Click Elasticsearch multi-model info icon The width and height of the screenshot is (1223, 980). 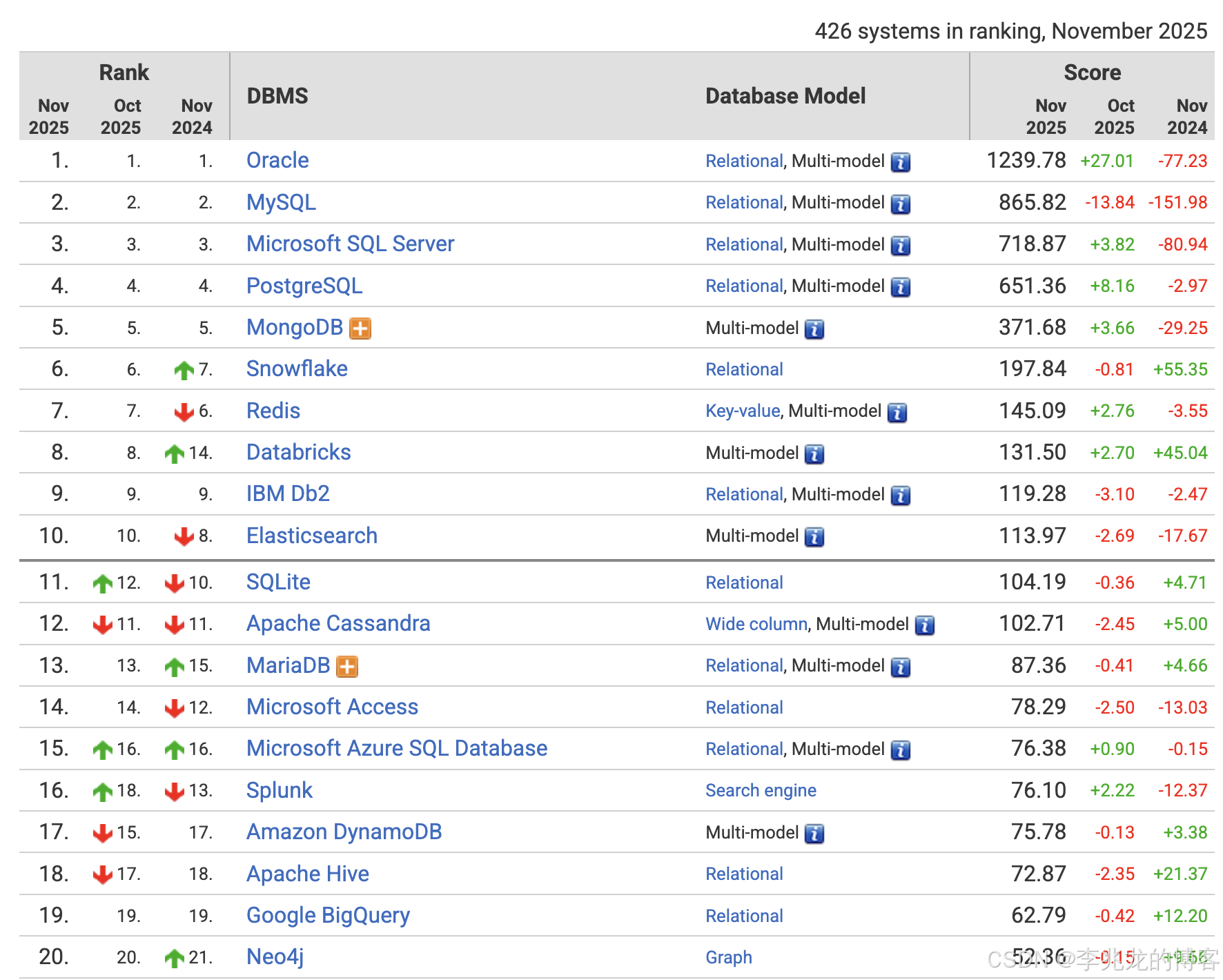814,537
